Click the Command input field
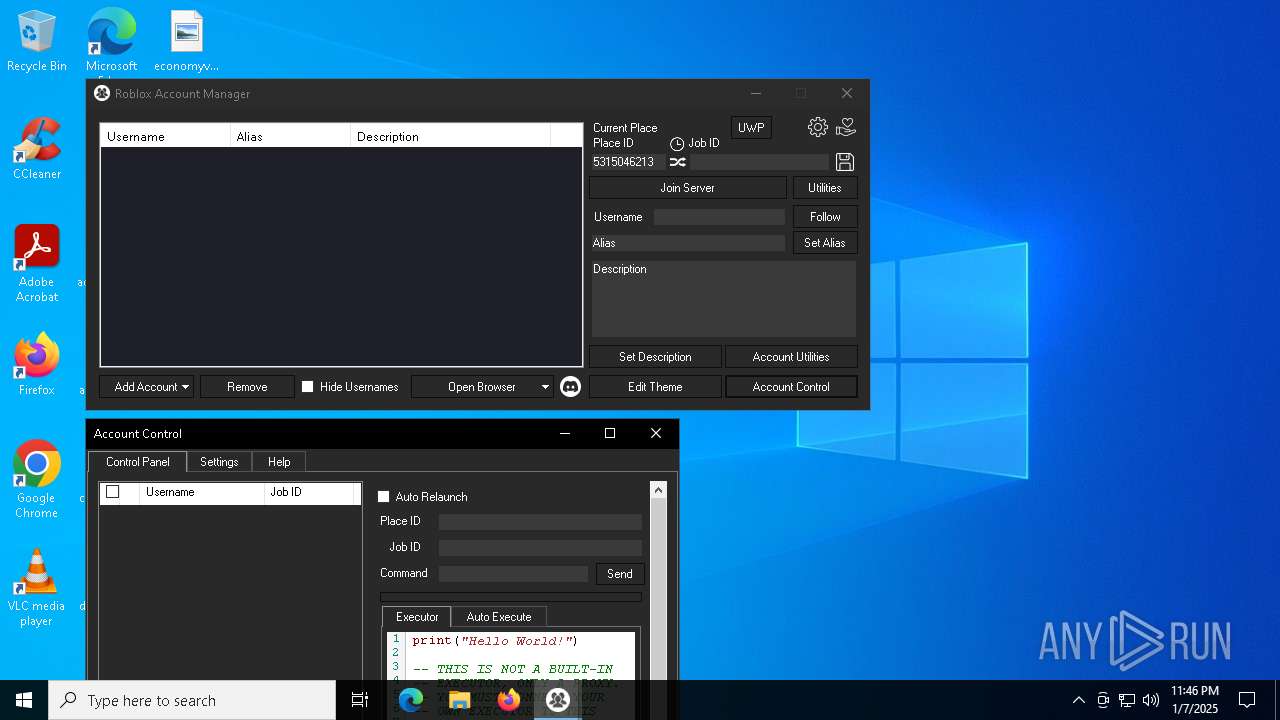1280x720 pixels. click(513, 574)
